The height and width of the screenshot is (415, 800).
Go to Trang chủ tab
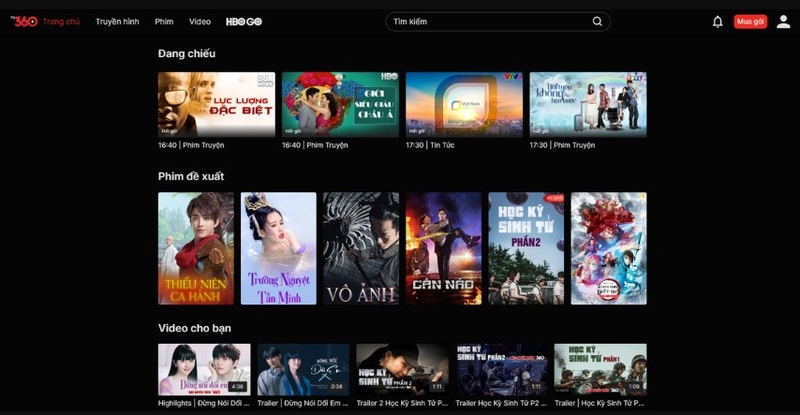61,21
